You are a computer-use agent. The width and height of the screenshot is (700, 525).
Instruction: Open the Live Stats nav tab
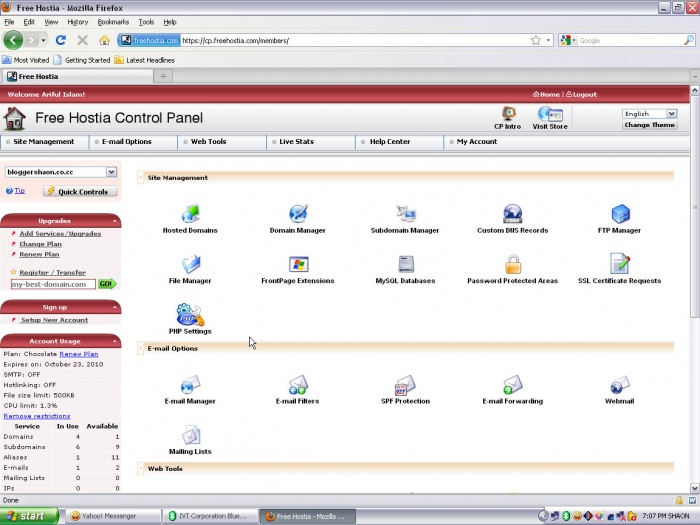click(x=296, y=142)
